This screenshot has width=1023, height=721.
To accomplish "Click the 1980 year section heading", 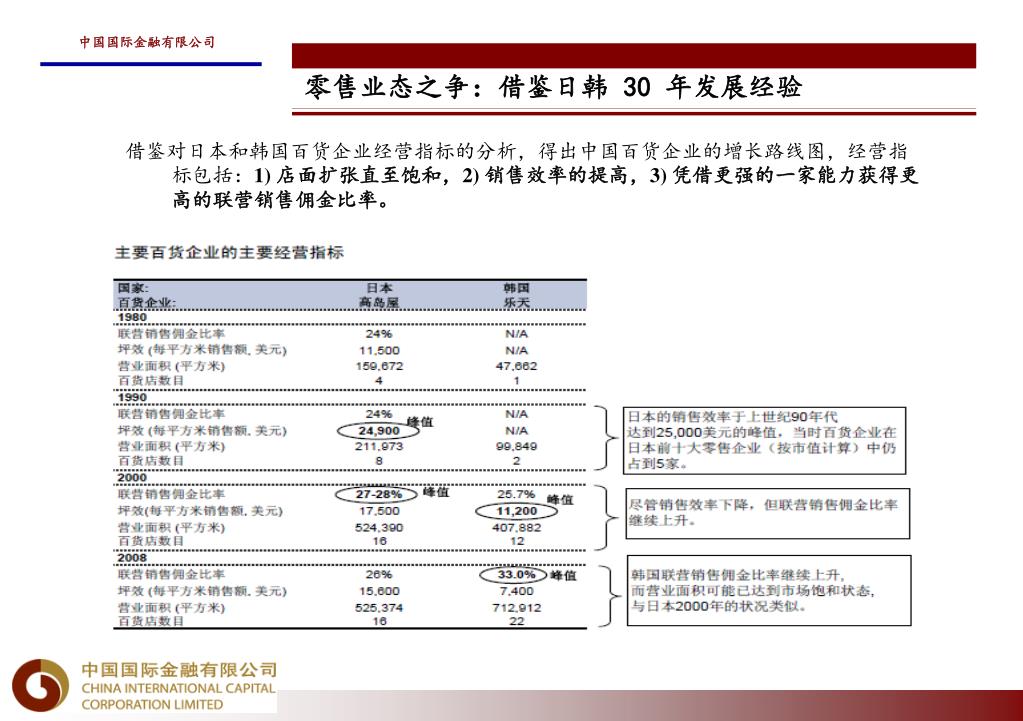I will (x=132, y=317).
